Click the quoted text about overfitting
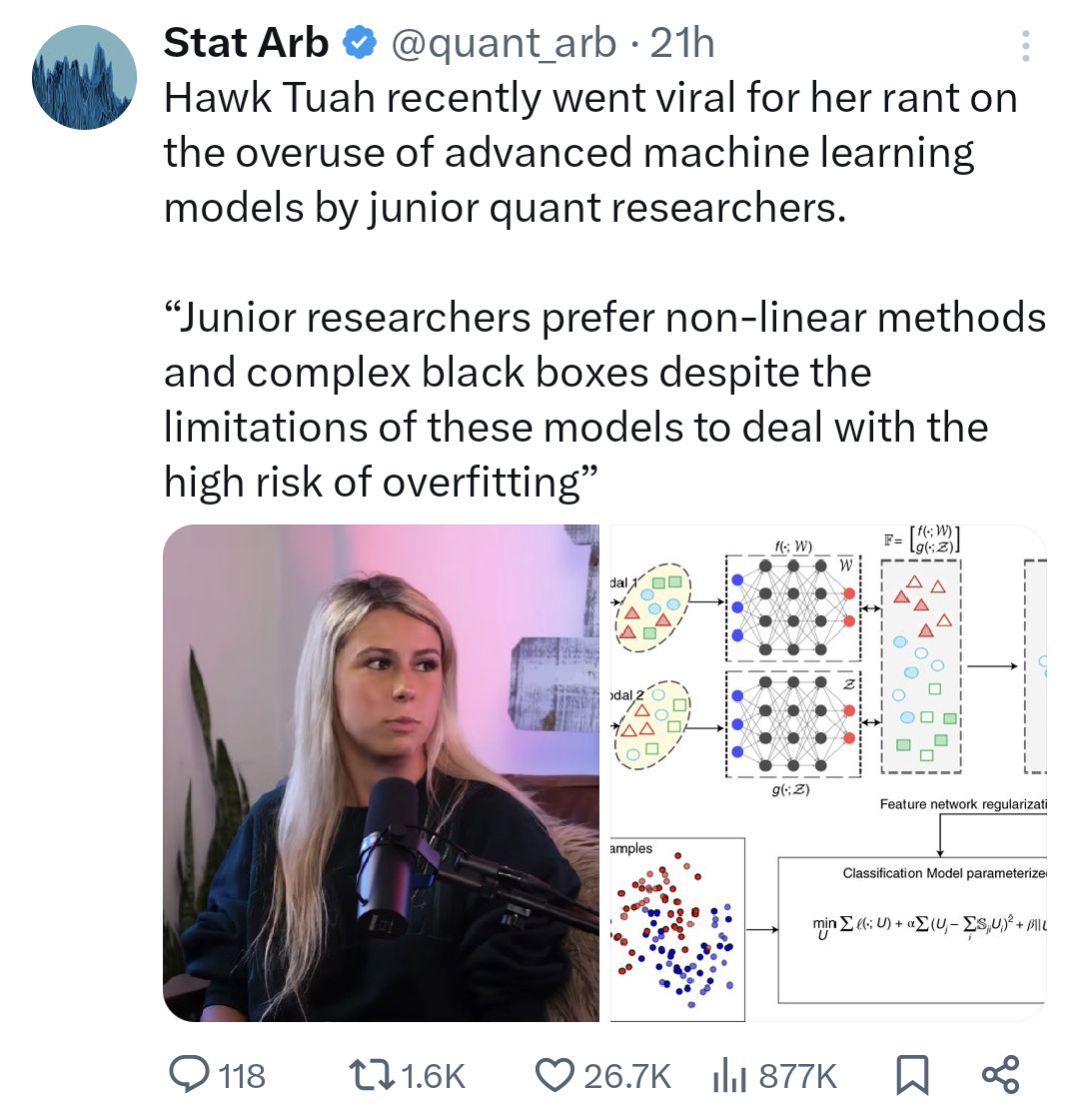This screenshot has height=1119, width=1079. coord(604,400)
